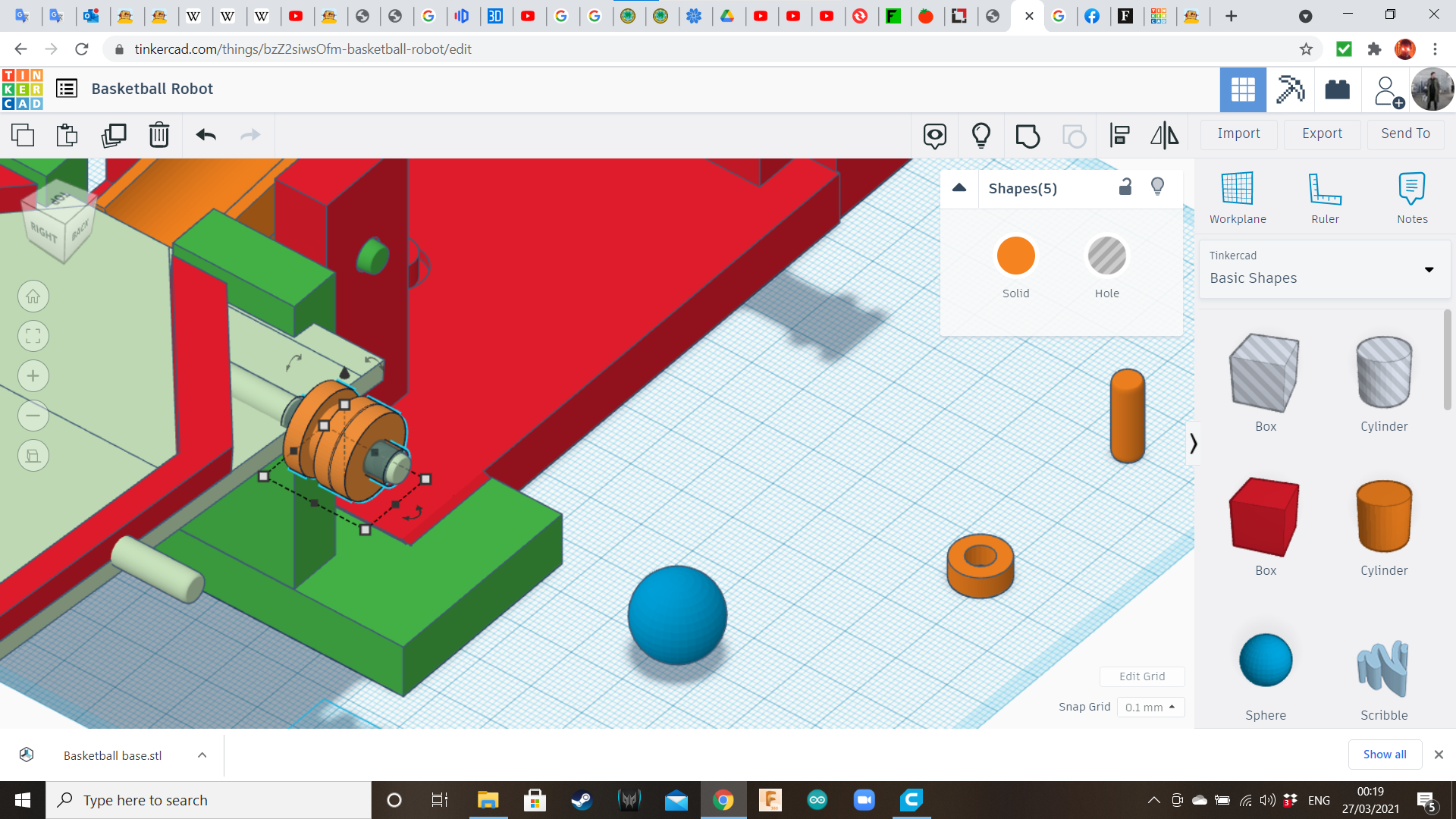
Task: Click the Edit Grid button
Action: (1141, 676)
